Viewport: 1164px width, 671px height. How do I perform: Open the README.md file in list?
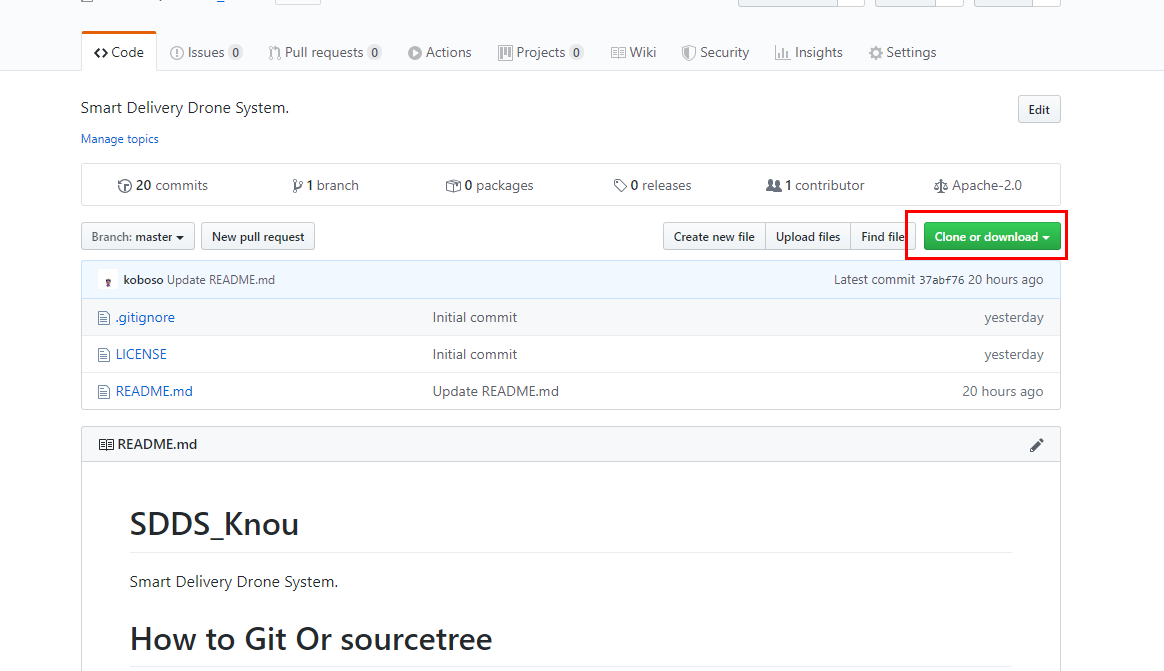(x=154, y=391)
